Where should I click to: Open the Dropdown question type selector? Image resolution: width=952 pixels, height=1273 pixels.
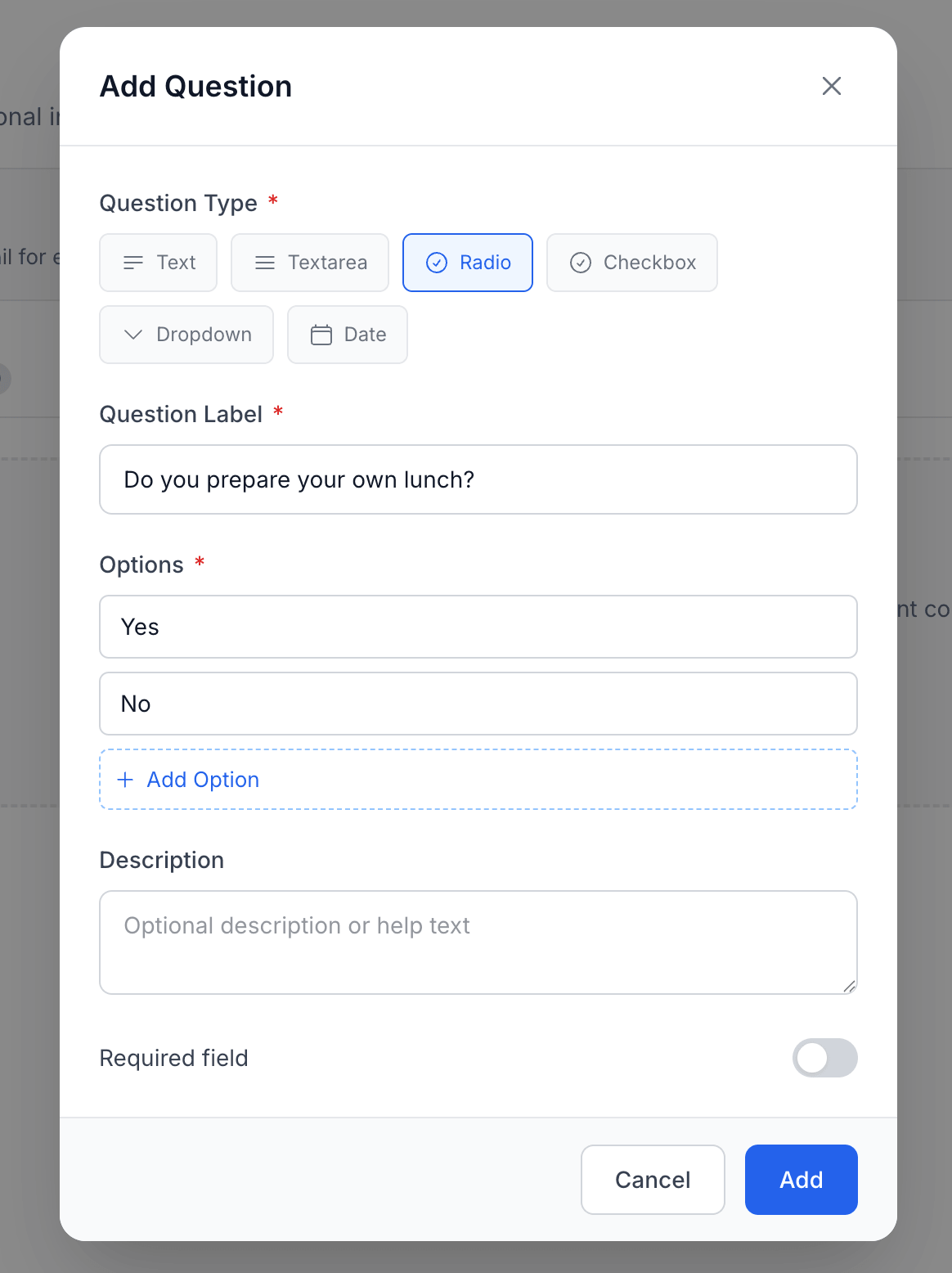186,335
